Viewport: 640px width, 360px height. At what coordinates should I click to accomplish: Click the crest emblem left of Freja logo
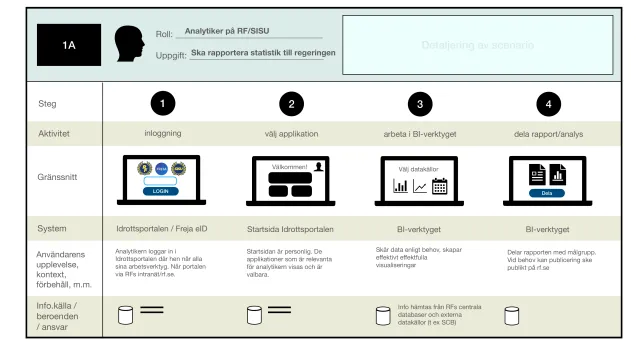click(144, 168)
